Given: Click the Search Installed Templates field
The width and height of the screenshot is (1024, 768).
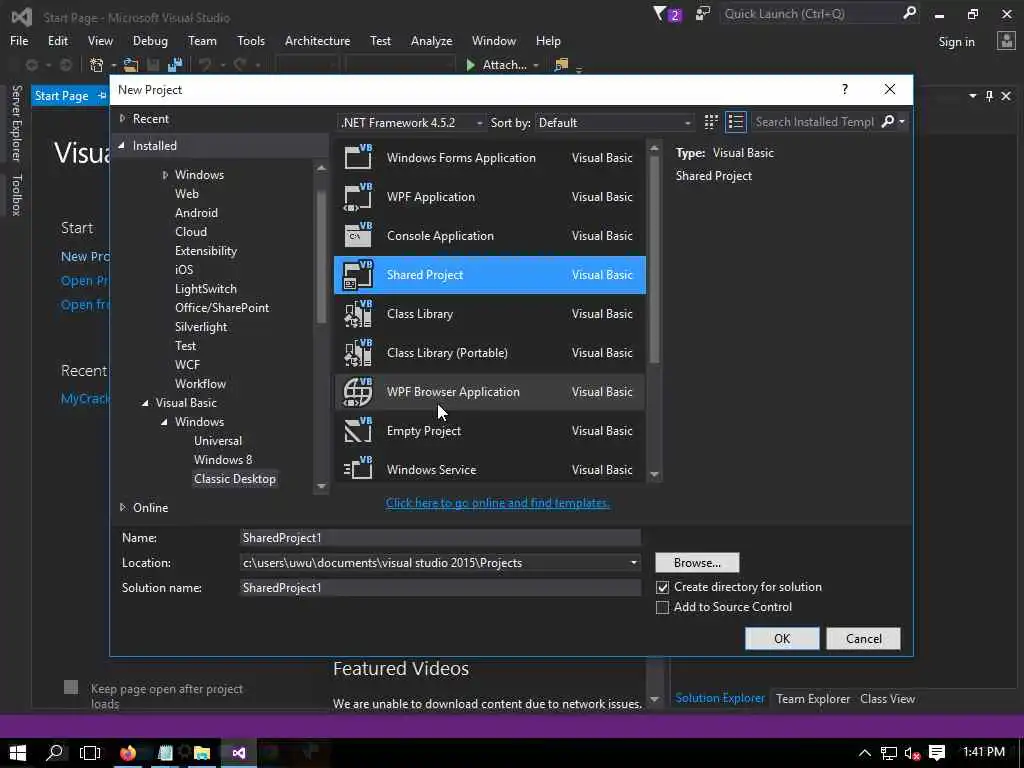Looking at the screenshot, I should point(814,121).
